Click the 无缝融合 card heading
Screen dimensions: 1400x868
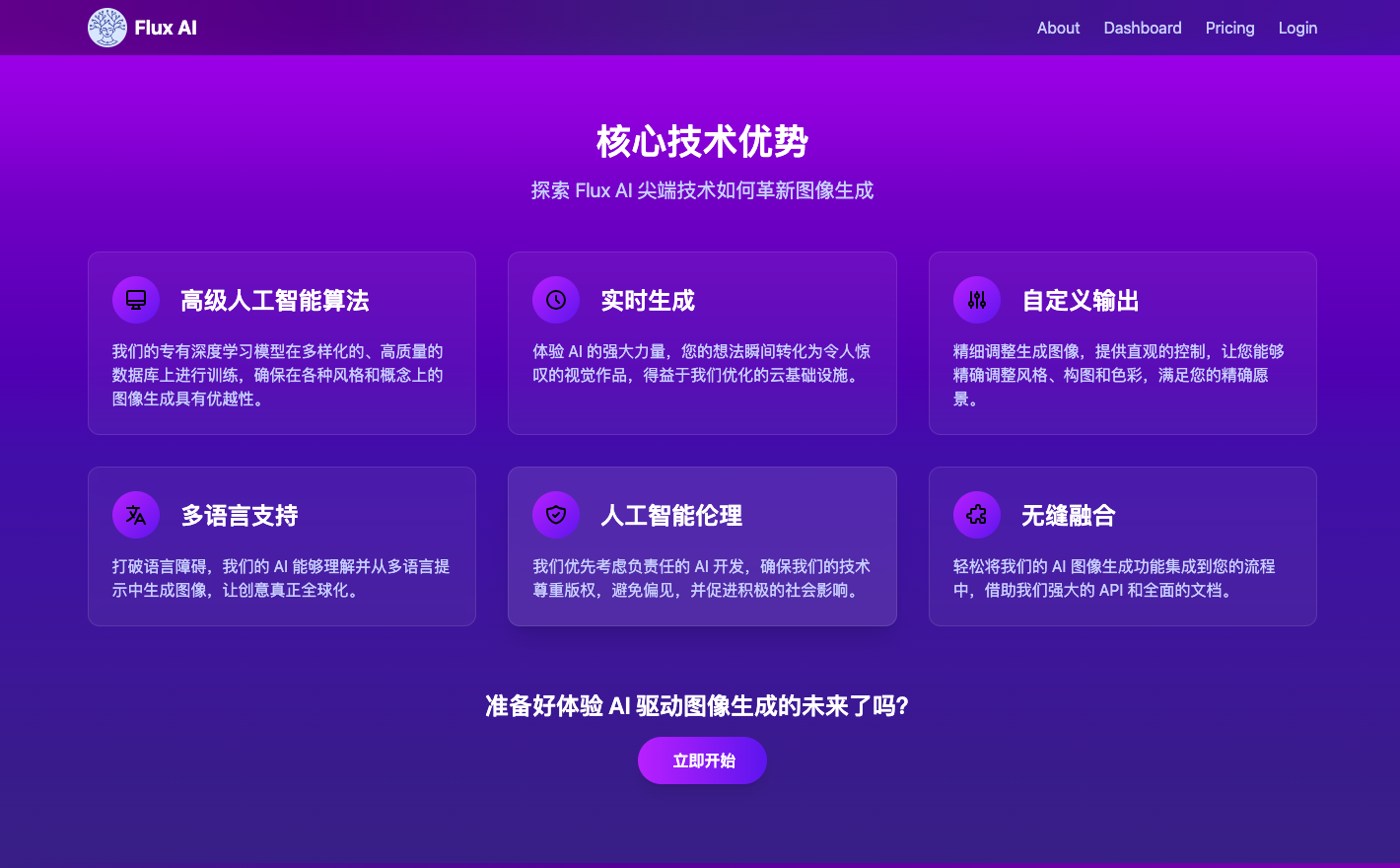click(x=1068, y=516)
